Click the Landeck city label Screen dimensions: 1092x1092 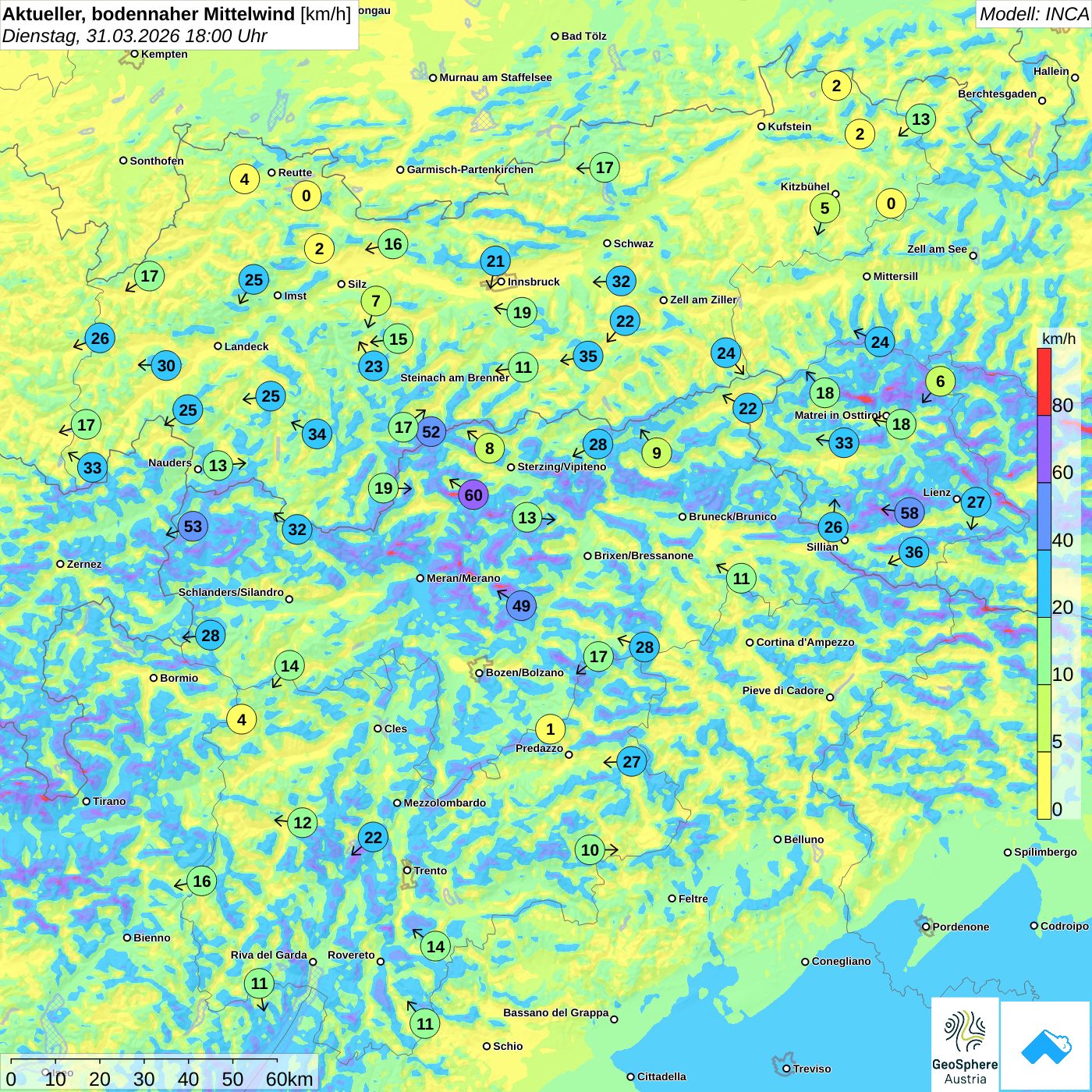point(246,346)
